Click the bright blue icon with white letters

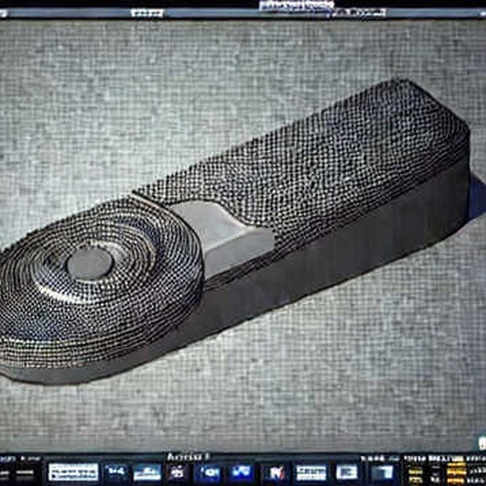tap(242, 472)
